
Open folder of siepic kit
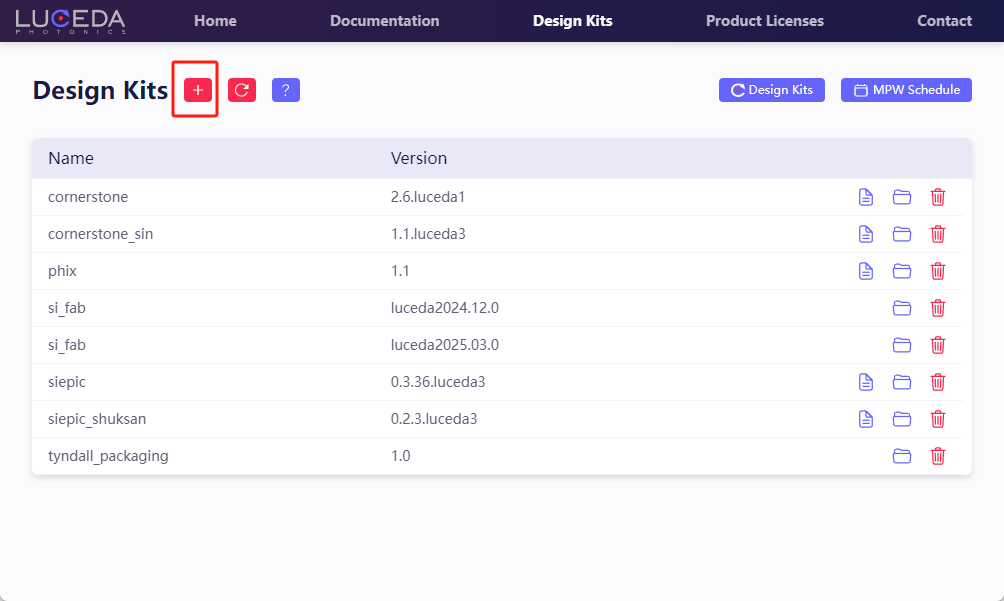pyautogui.click(x=902, y=382)
